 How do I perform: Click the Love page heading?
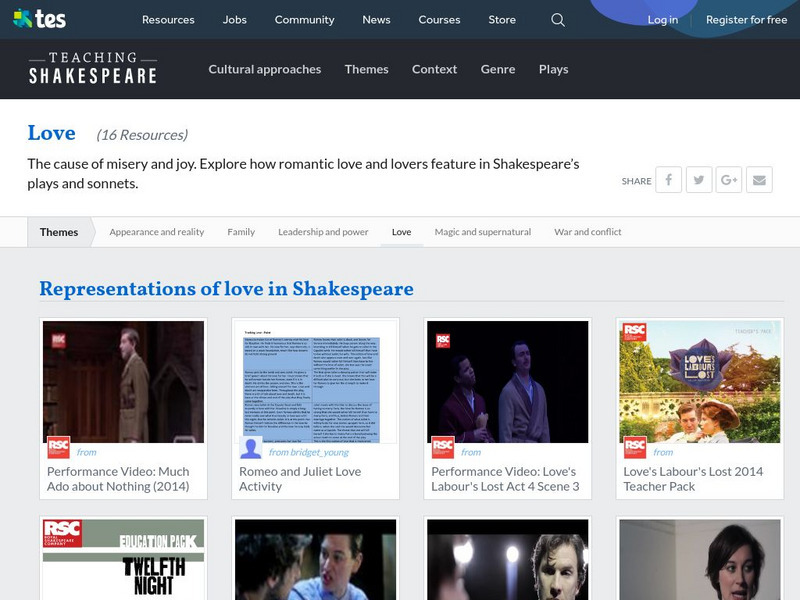tap(52, 133)
